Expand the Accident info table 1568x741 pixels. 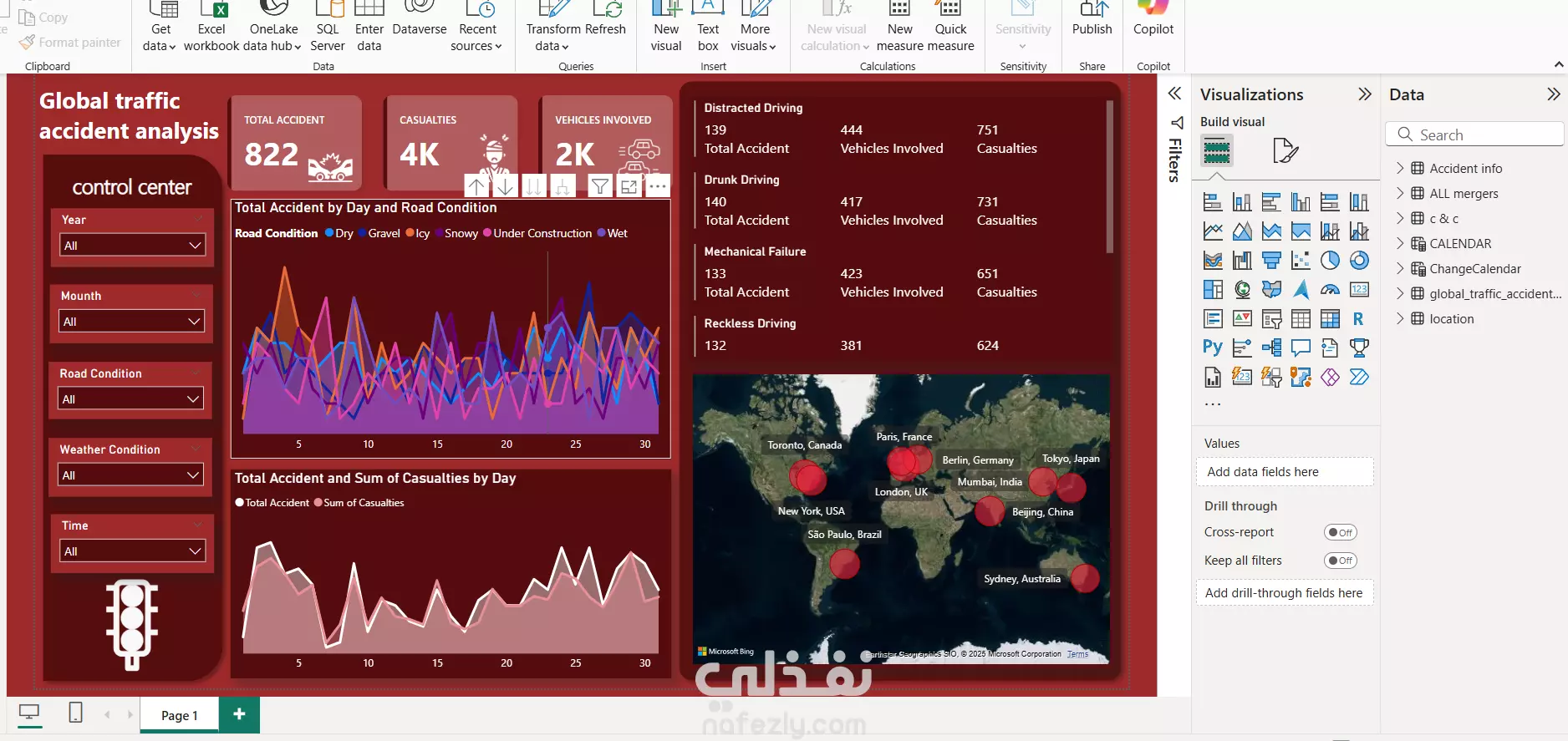(1399, 168)
